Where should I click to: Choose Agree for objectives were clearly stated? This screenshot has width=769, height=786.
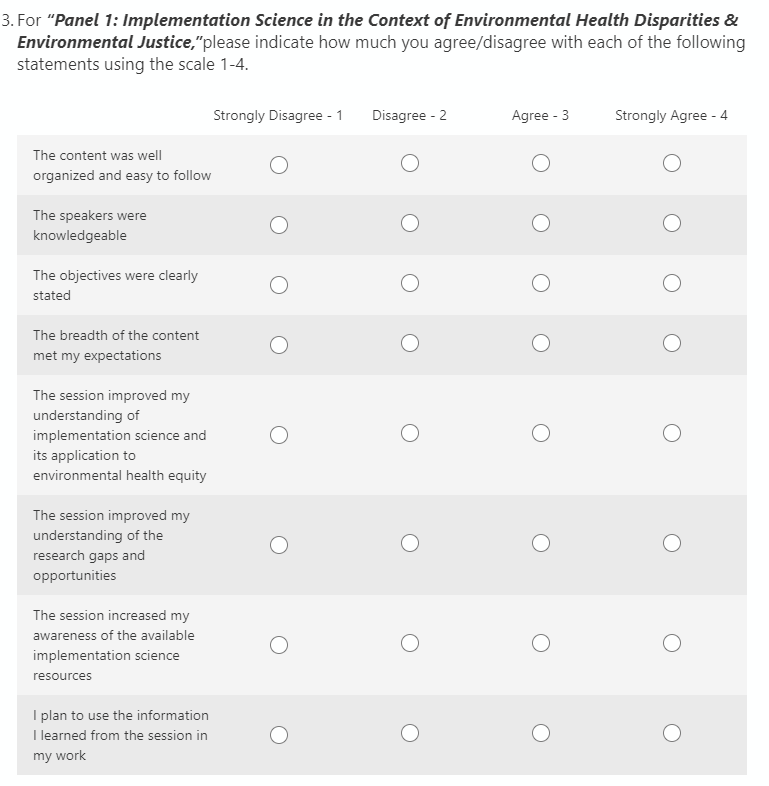pos(541,284)
